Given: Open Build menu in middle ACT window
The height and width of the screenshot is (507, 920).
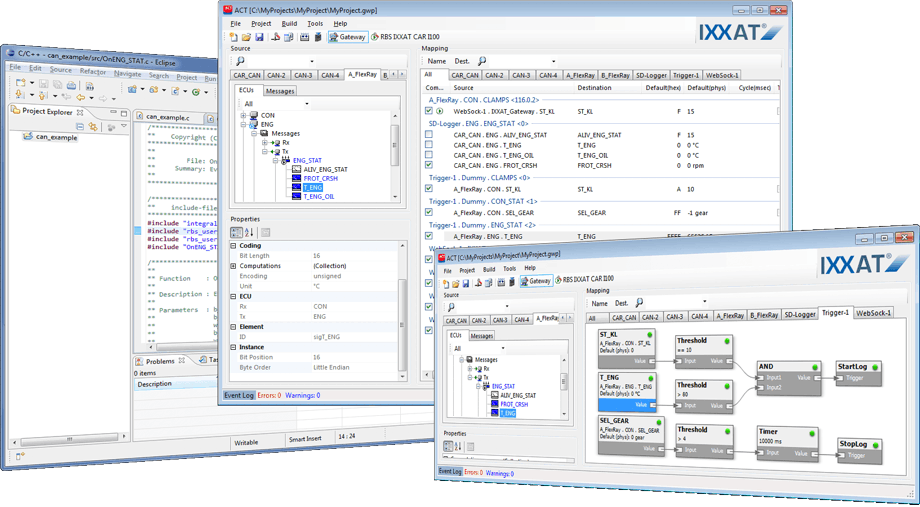Looking at the screenshot, I should pos(289,23).
